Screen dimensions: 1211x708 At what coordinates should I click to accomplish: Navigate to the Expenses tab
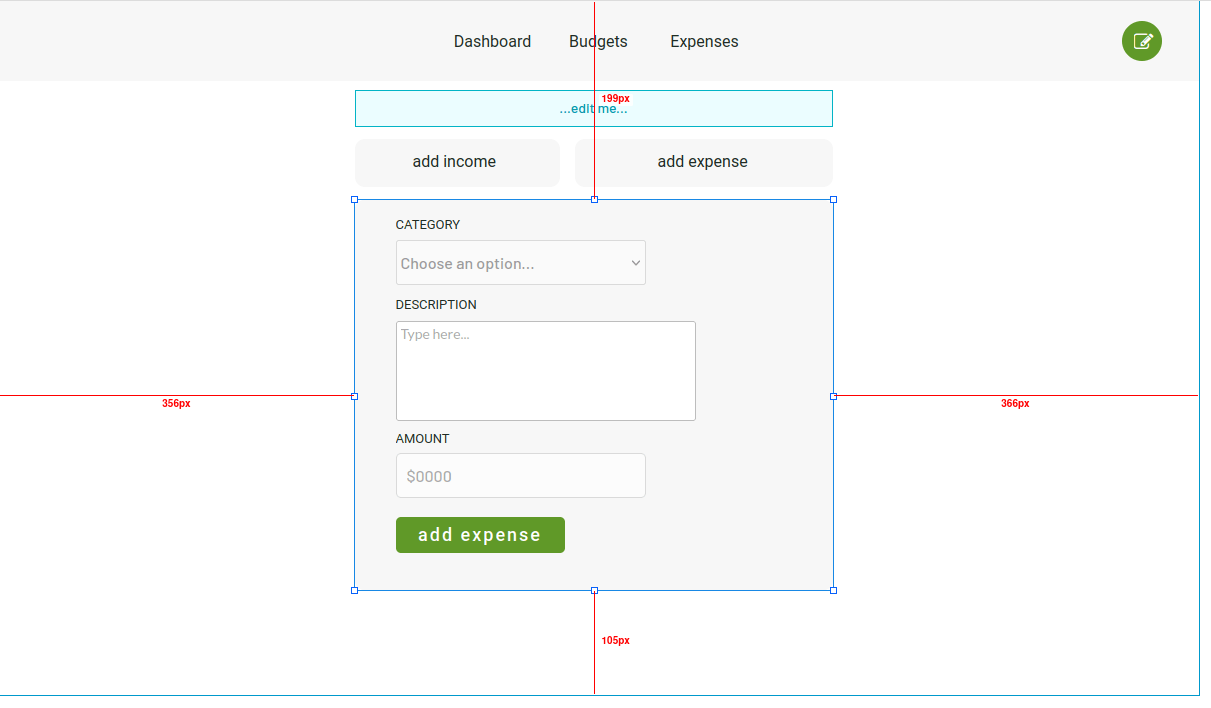[x=704, y=41]
